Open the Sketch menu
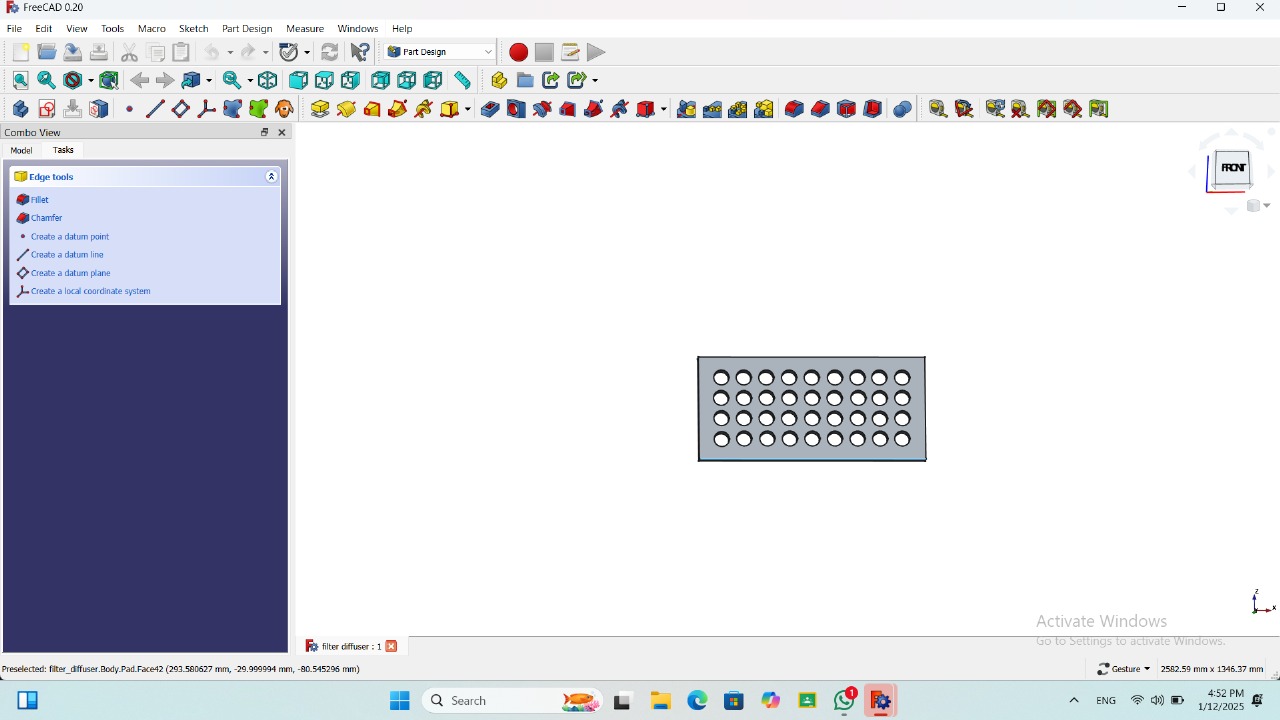Viewport: 1280px width, 720px height. click(x=193, y=29)
